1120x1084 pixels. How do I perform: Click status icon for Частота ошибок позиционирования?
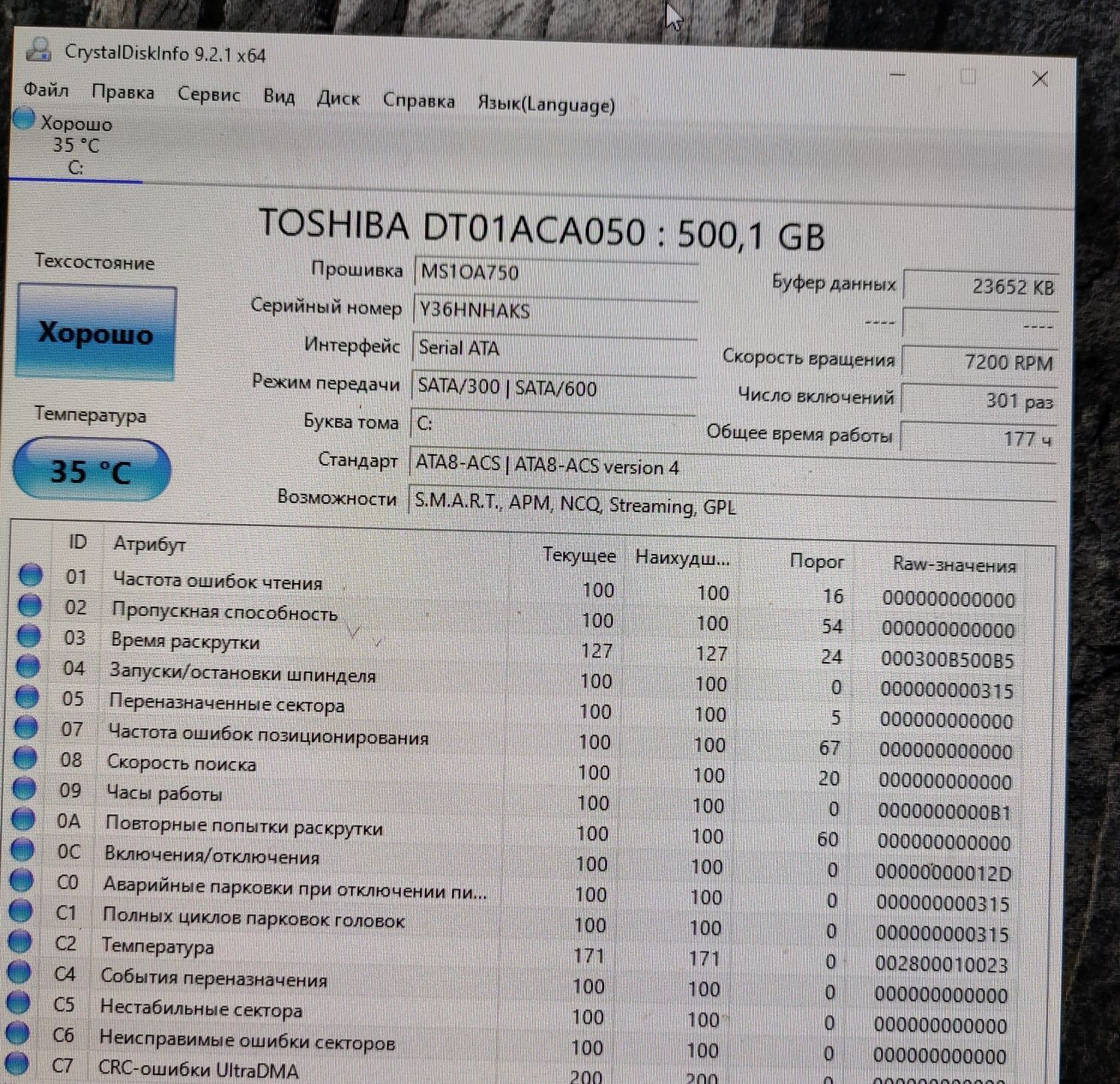click(26, 726)
